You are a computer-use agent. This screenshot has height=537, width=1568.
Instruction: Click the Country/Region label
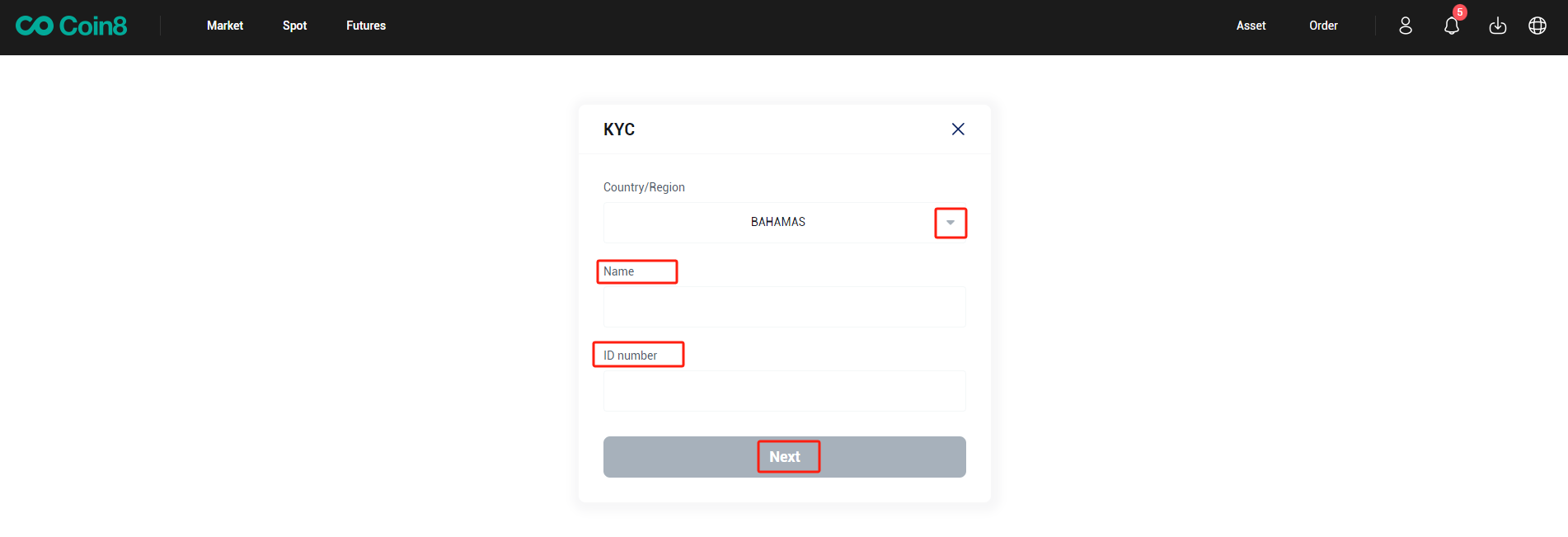[x=644, y=187]
